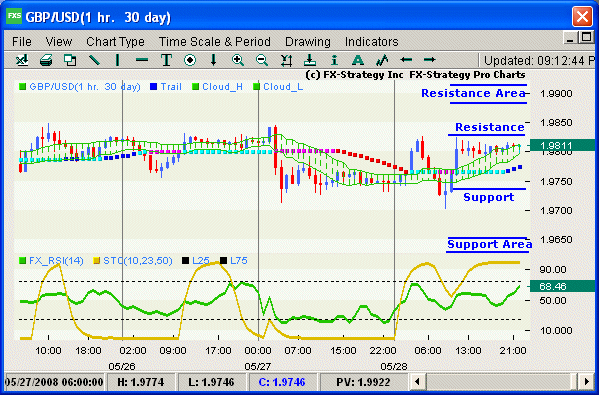This screenshot has height=395, width=599.
Task: Close the GBP/USD chart window
Action: point(582,17)
